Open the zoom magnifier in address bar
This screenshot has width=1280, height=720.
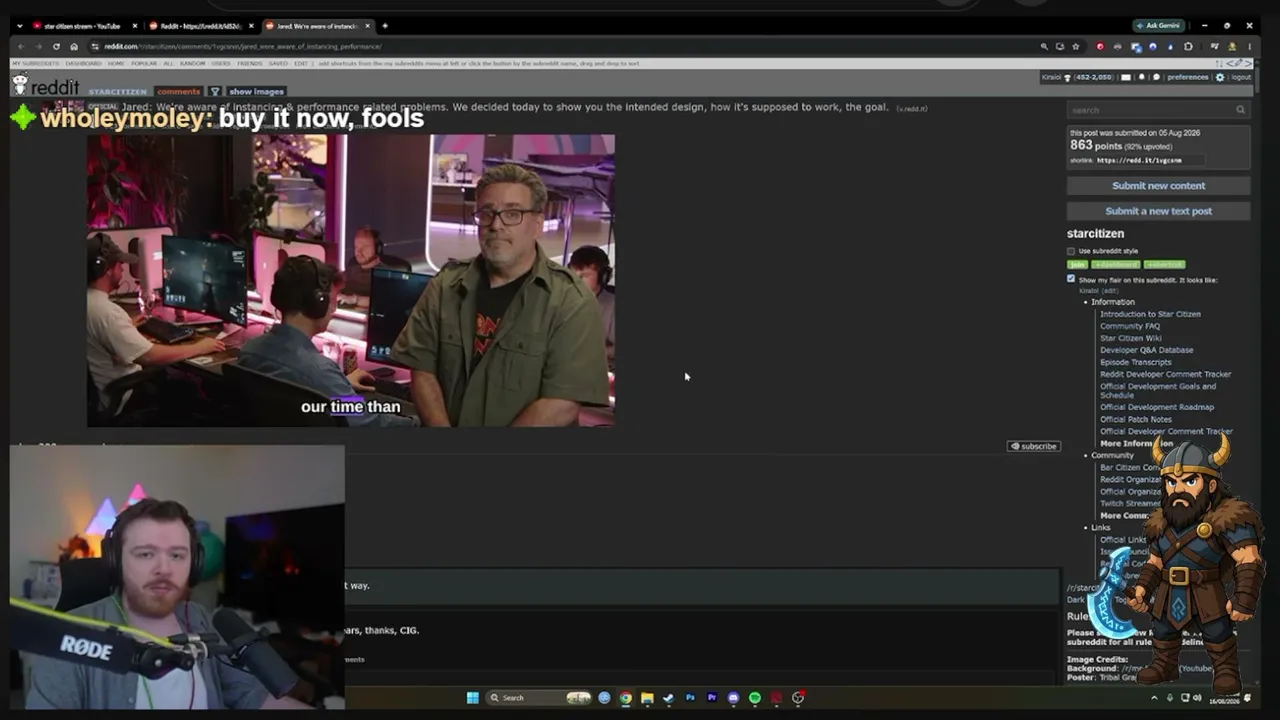[1044, 46]
